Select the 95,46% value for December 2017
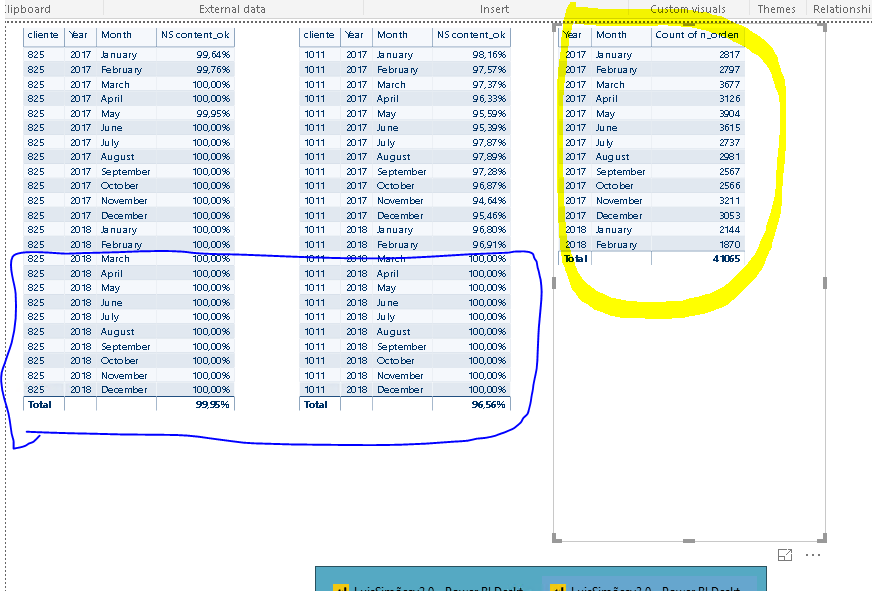Viewport: 872px width, 591px height. coord(489,215)
